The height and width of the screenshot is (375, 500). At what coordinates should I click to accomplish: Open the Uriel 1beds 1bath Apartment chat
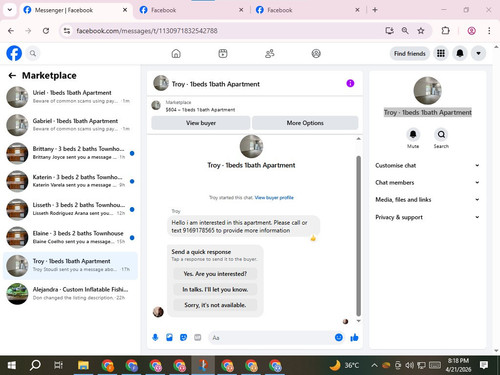70,97
